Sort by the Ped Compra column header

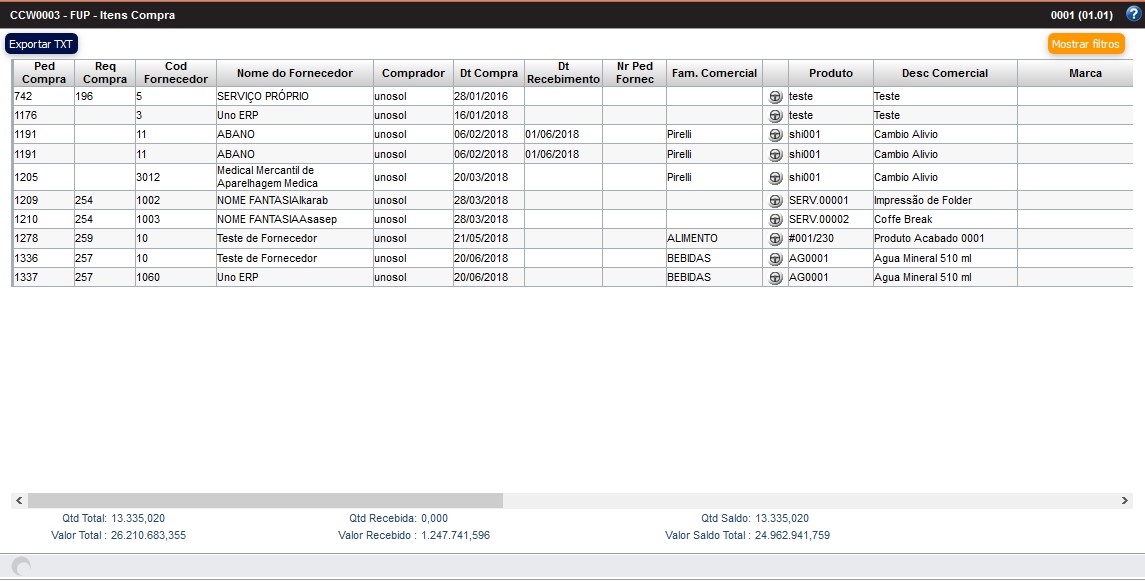coord(43,73)
